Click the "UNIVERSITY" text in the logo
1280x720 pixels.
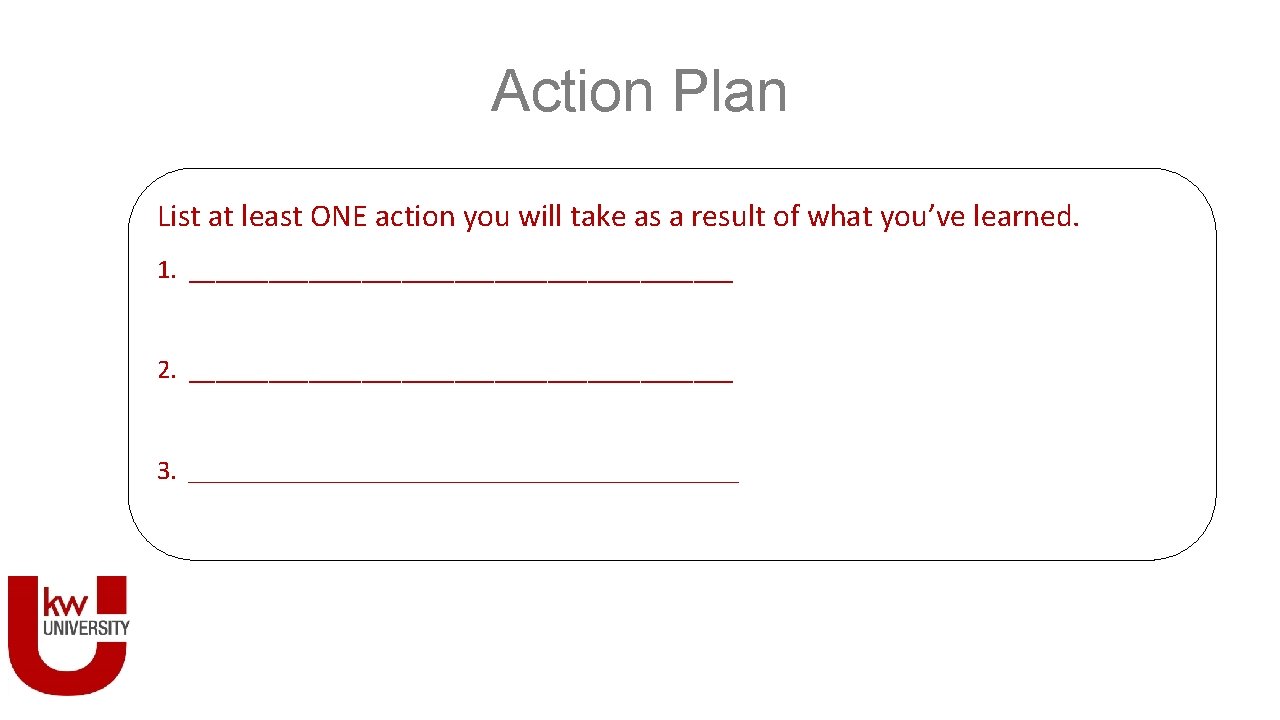pyautogui.click(x=86, y=628)
